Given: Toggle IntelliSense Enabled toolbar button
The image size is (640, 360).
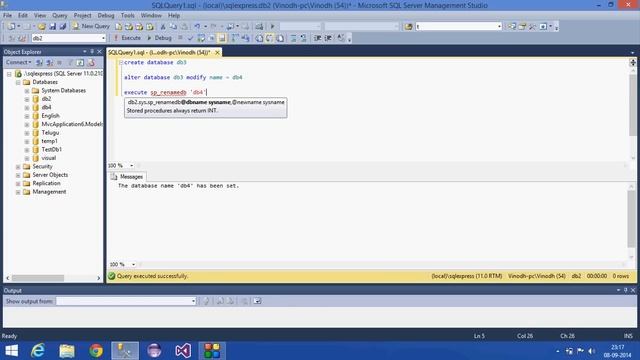Looking at the screenshot, I should tap(222, 38).
